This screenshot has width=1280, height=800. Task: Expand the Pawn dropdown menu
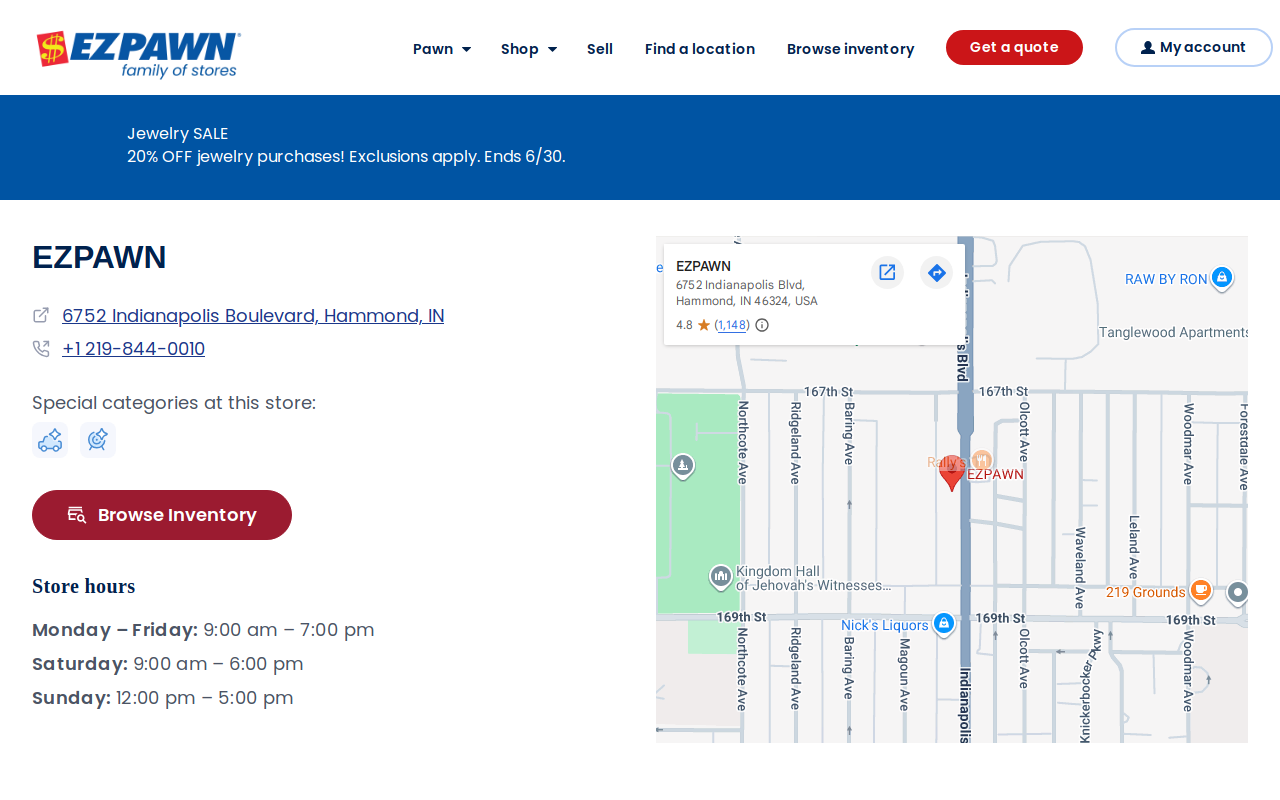pos(442,49)
